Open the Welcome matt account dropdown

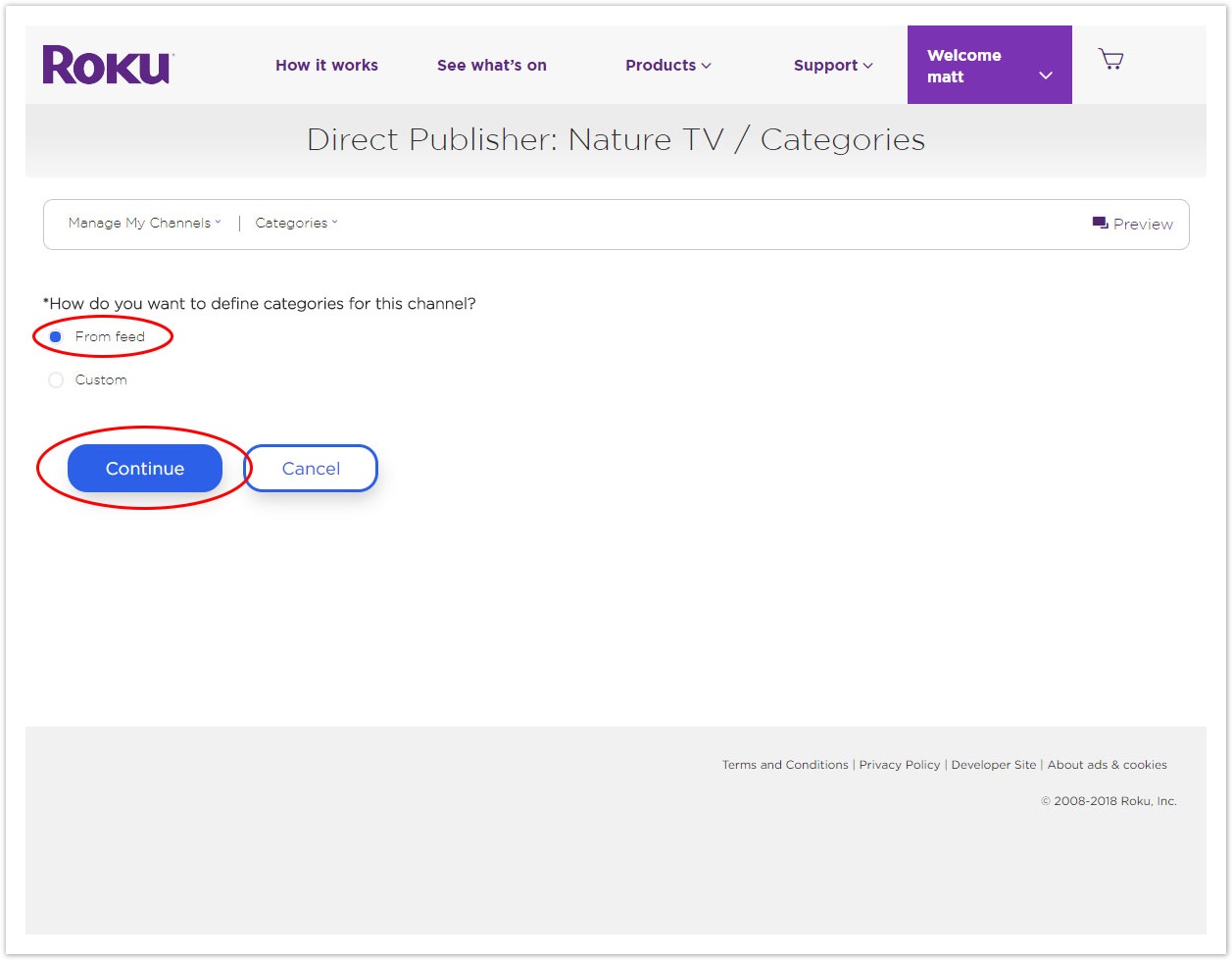point(990,65)
